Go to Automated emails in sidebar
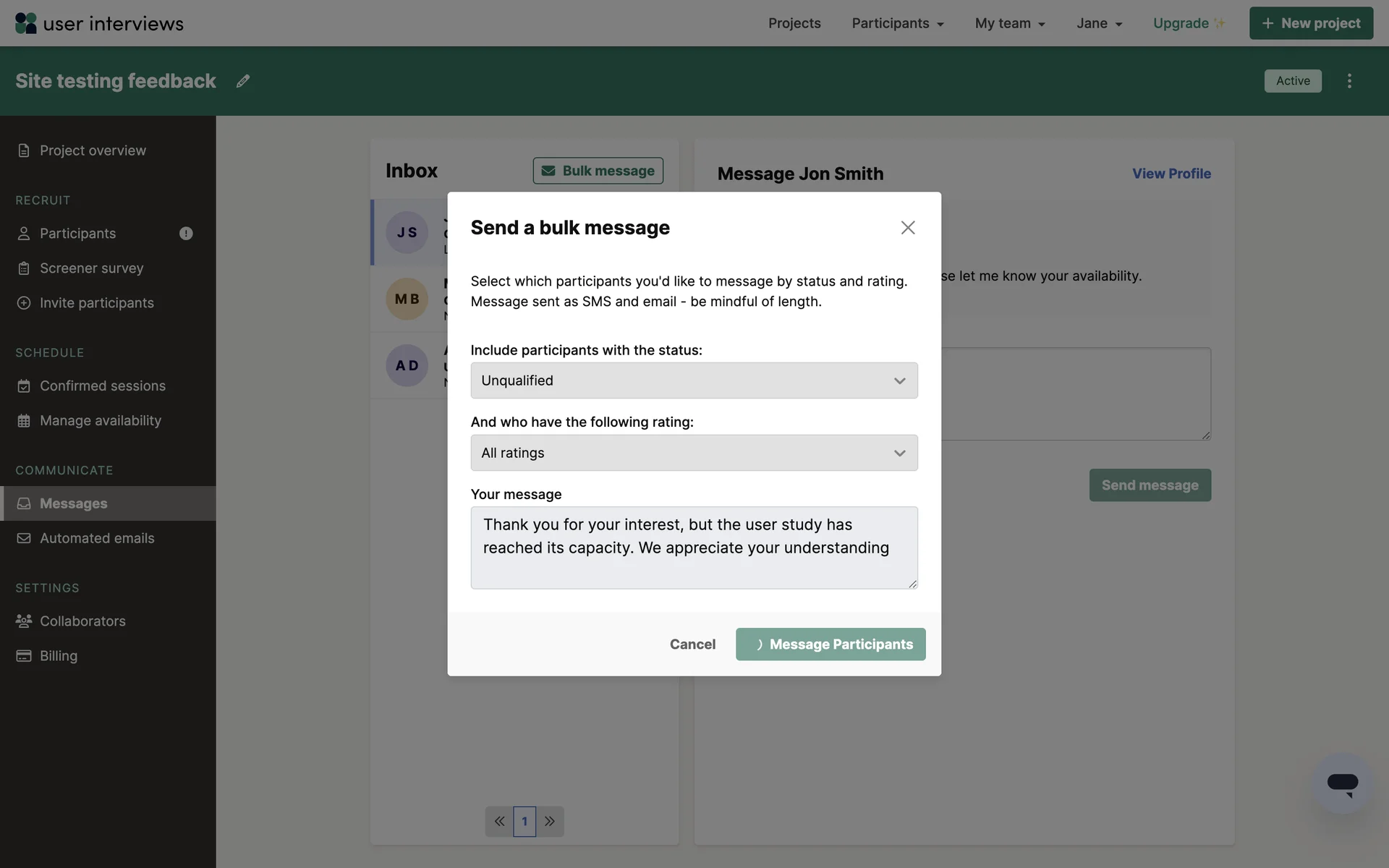 pos(97,538)
